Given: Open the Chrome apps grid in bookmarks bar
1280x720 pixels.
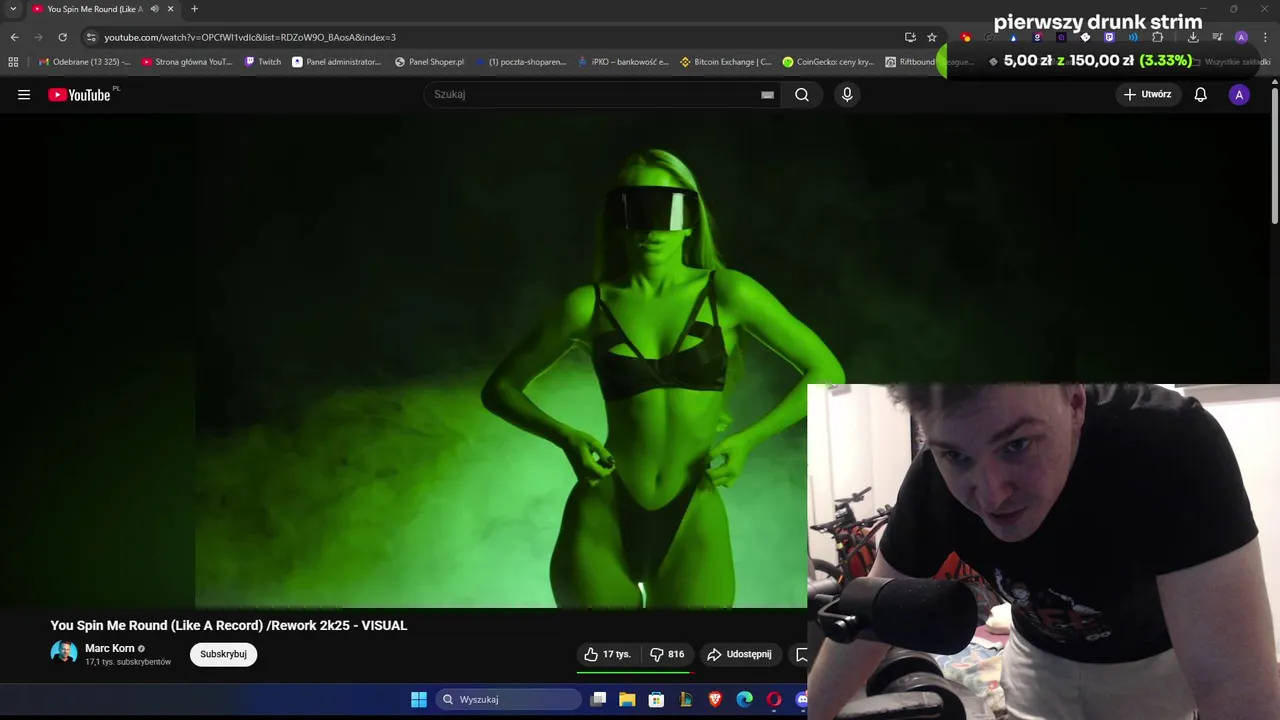Looking at the screenshot, I should [13, 62].
